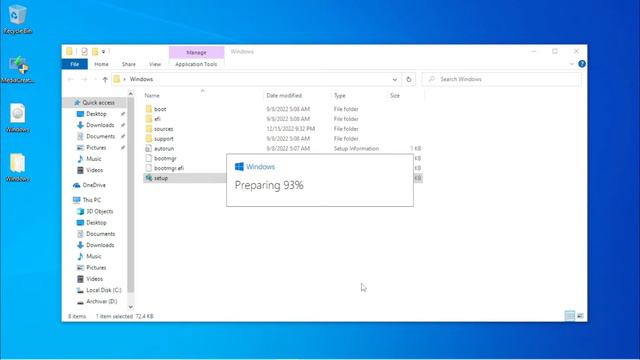Click the sources date 12/15/2022 cell
The width and height of the screenshot is (640, 360).
(291, 129)
